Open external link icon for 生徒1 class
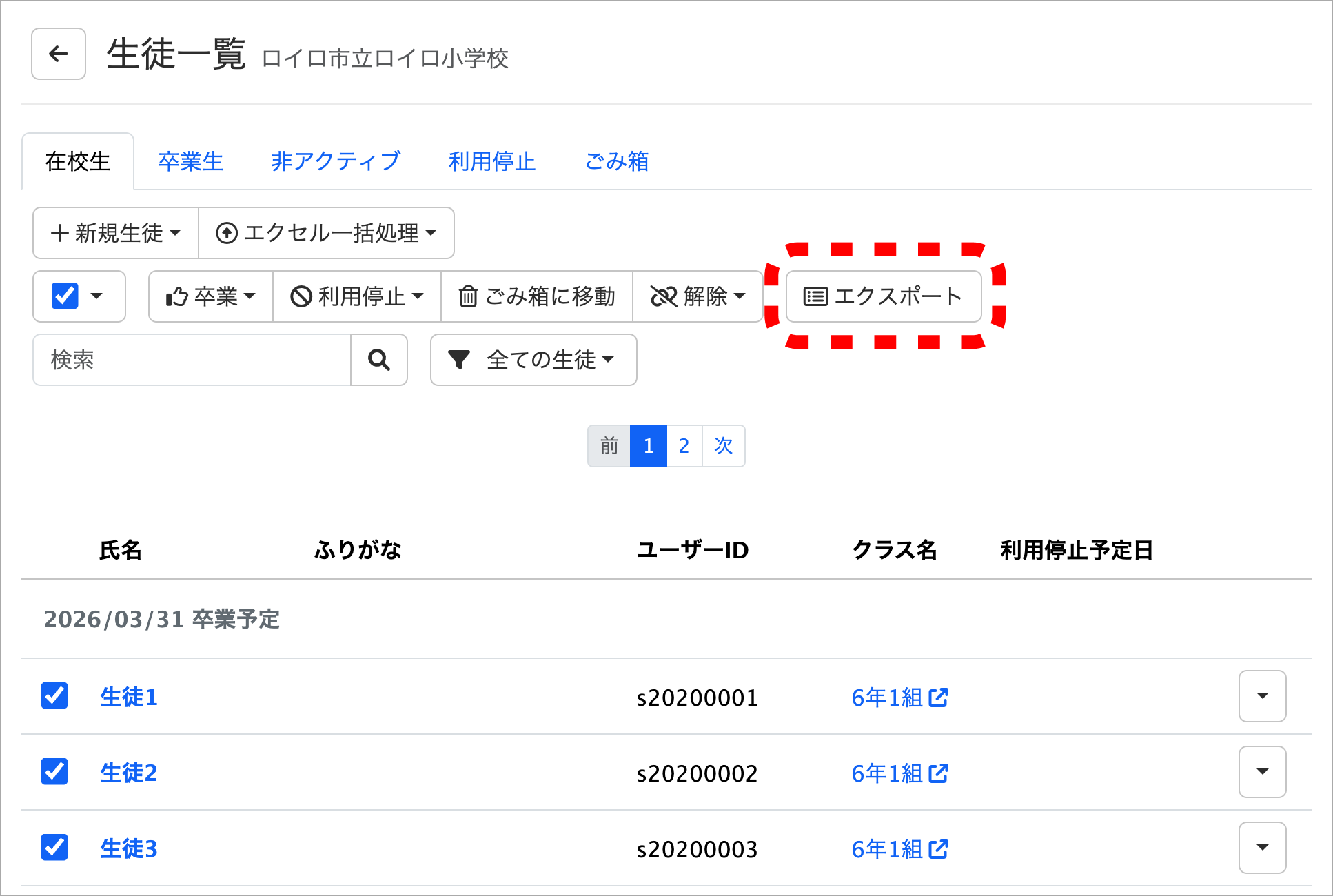Image resolution: width=1333 pixels, height=896 pixels. 939,698
